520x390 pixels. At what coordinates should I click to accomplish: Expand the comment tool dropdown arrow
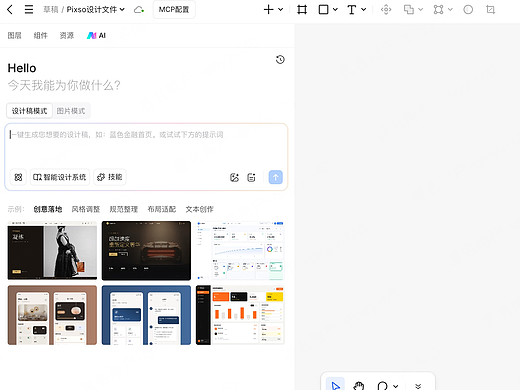[396, 386]
